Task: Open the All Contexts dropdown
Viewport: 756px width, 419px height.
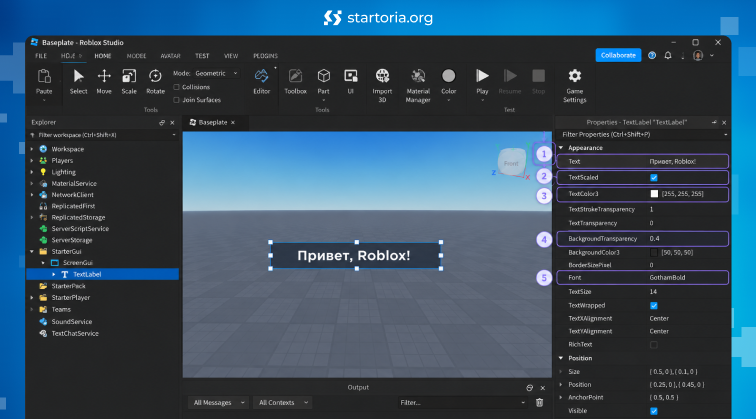Action: (x=283, y=402)
